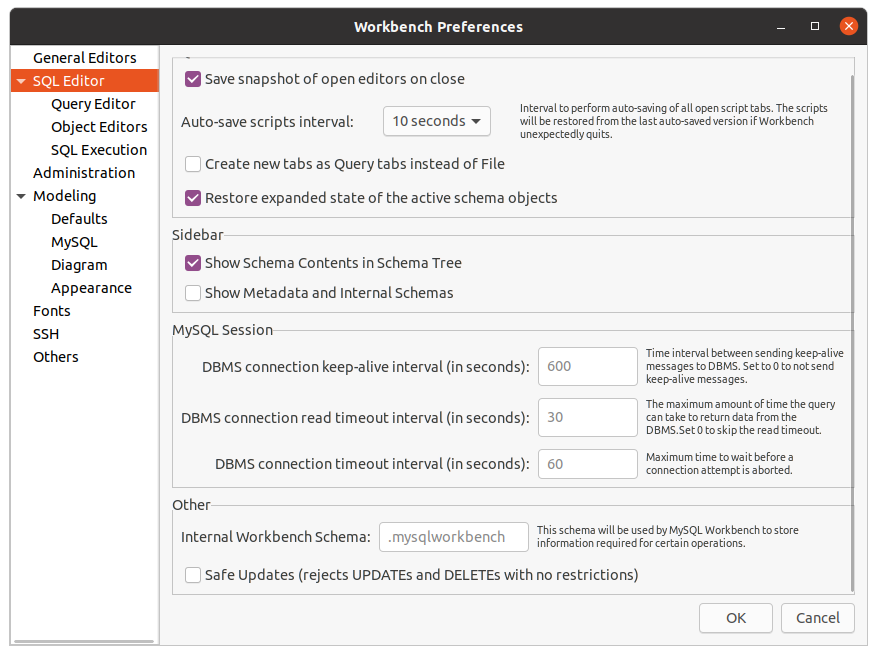Screen dimensions: 877x655
Task: Click the 'Internal Workbench Schema:' label
Action: tap(276, 537)
